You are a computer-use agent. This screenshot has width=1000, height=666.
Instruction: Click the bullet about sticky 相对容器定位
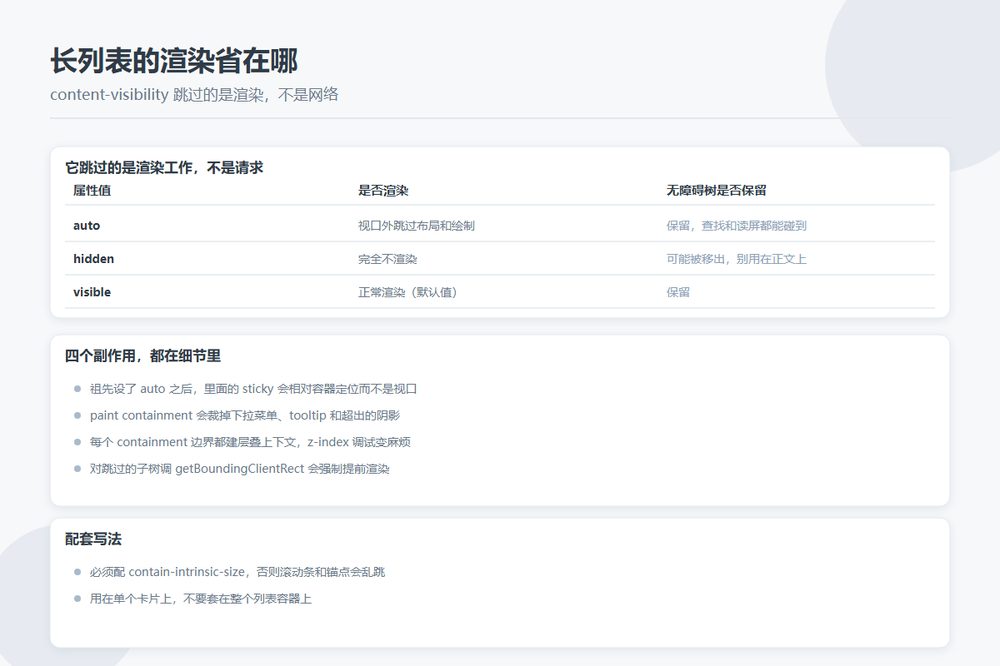click(x=253, y=388)
